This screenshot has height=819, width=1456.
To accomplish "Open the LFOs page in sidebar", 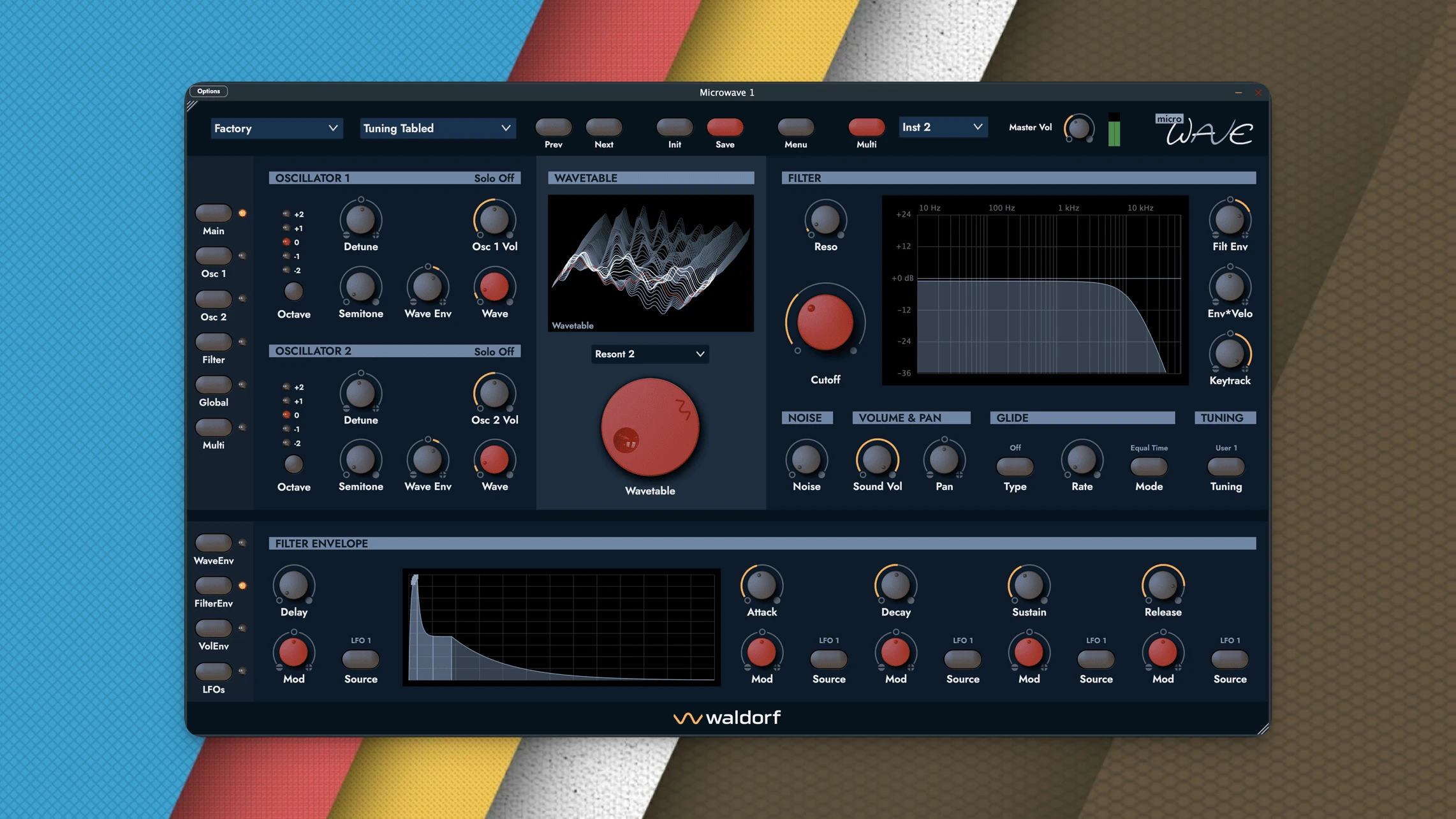I will click(x=214, y=672).
